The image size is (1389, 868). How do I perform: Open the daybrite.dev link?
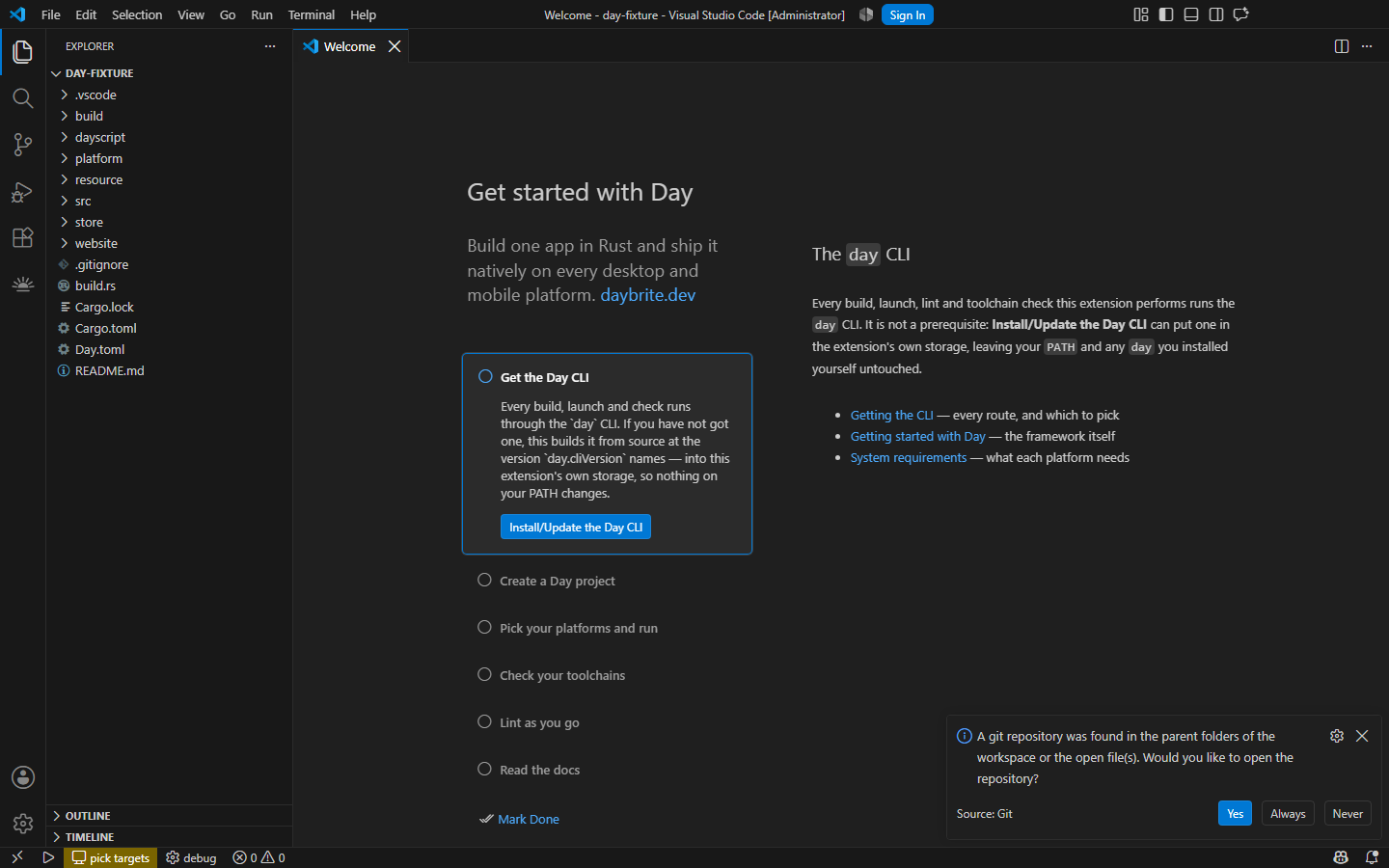tap(648, 295)
